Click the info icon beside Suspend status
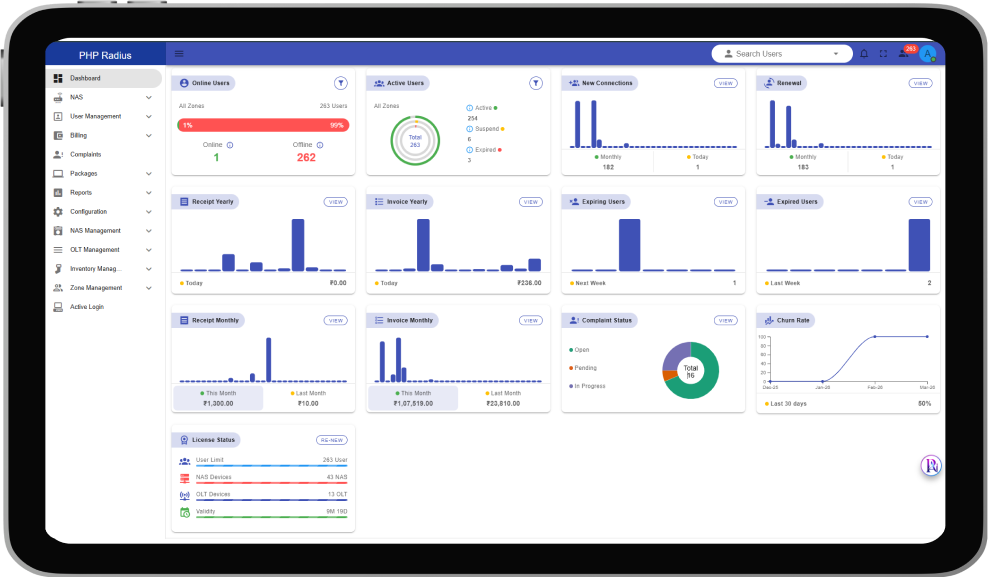 coord(470,129)
